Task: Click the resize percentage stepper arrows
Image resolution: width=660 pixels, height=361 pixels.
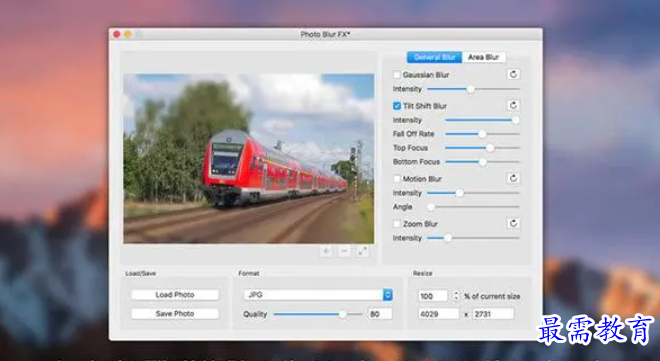Action: coord(456,296)
